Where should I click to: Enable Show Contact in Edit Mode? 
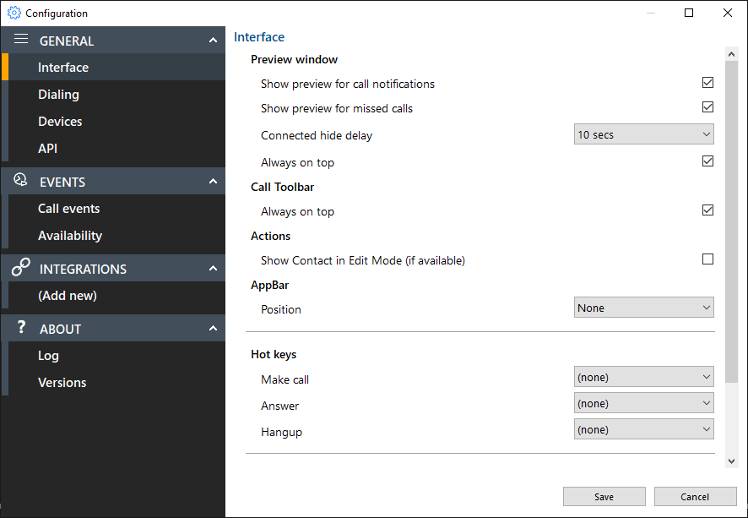[x=708, y=260]
